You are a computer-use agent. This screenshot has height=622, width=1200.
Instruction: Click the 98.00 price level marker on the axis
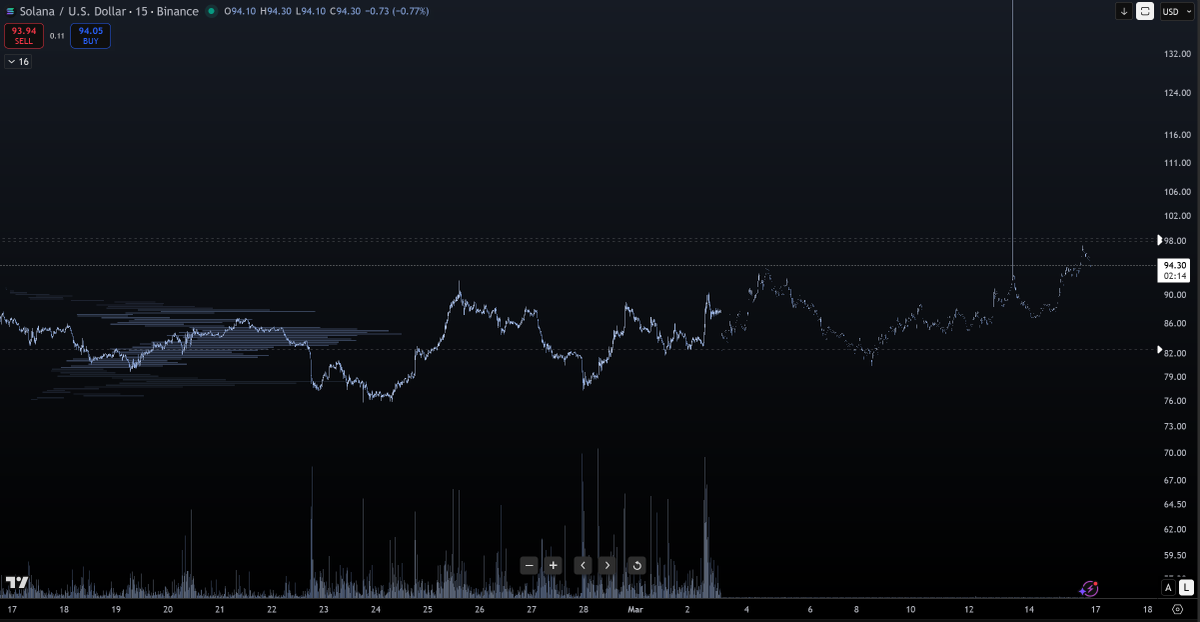point(1173,241)
